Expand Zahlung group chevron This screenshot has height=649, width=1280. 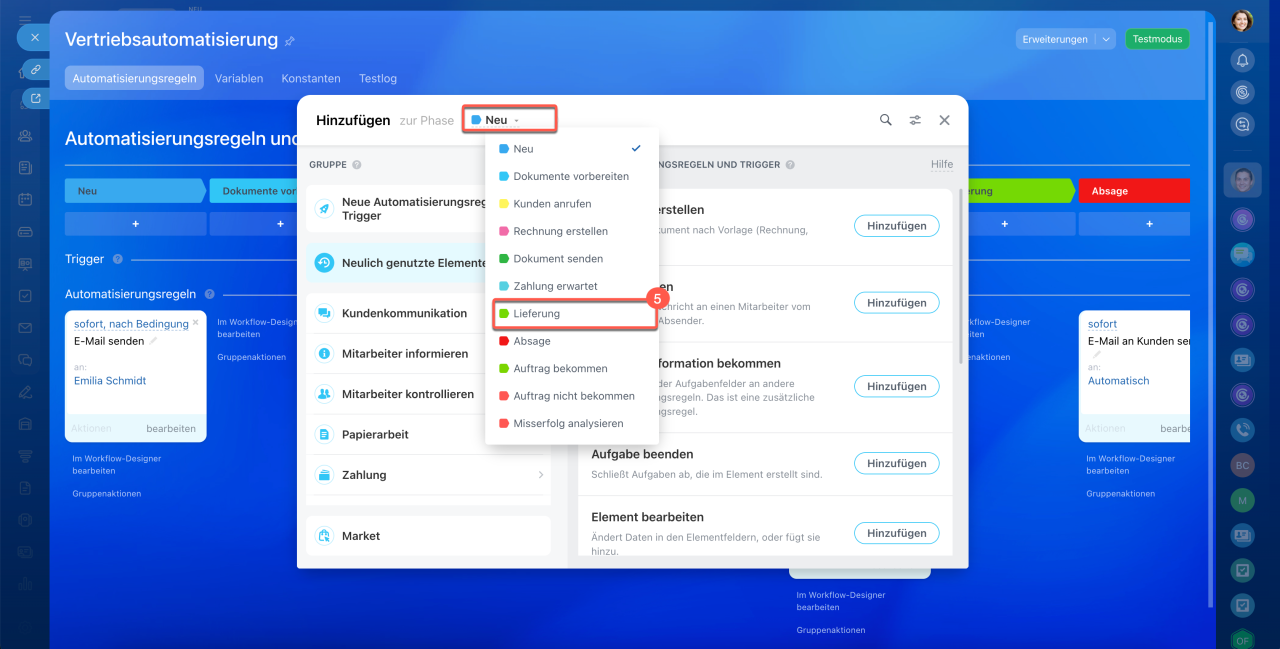coord(541,475)
